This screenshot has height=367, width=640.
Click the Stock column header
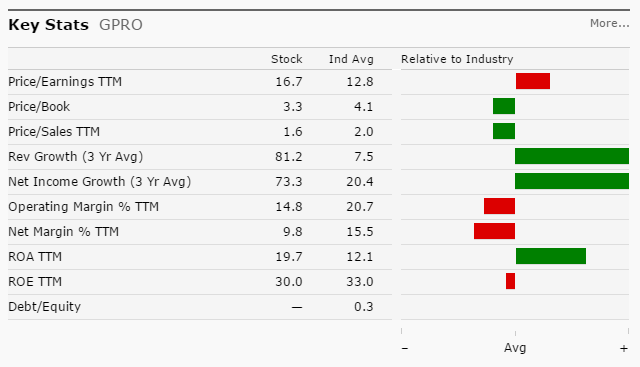click(x=287, y=59)
